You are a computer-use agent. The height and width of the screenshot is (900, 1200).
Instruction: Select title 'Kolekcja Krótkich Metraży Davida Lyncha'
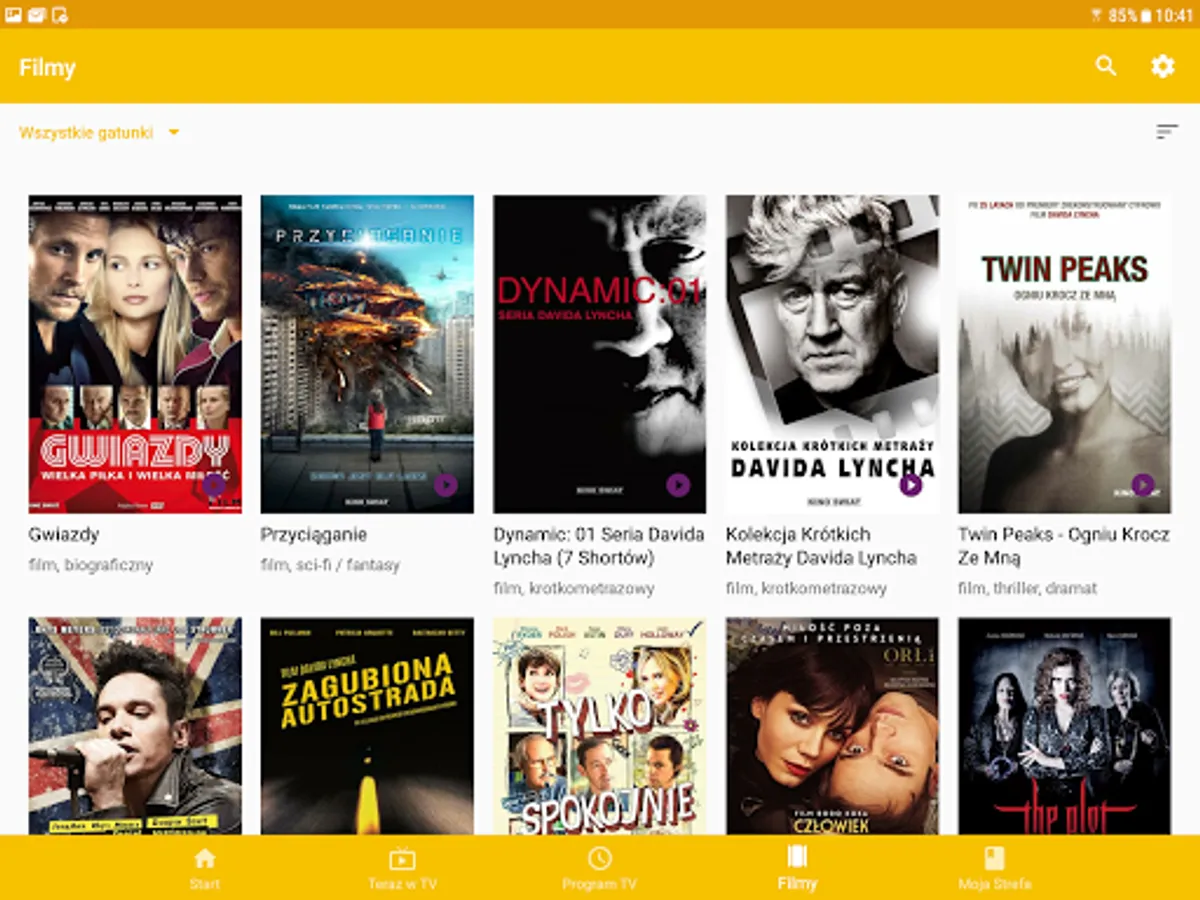pyautogui.click(x=821, y=546)
